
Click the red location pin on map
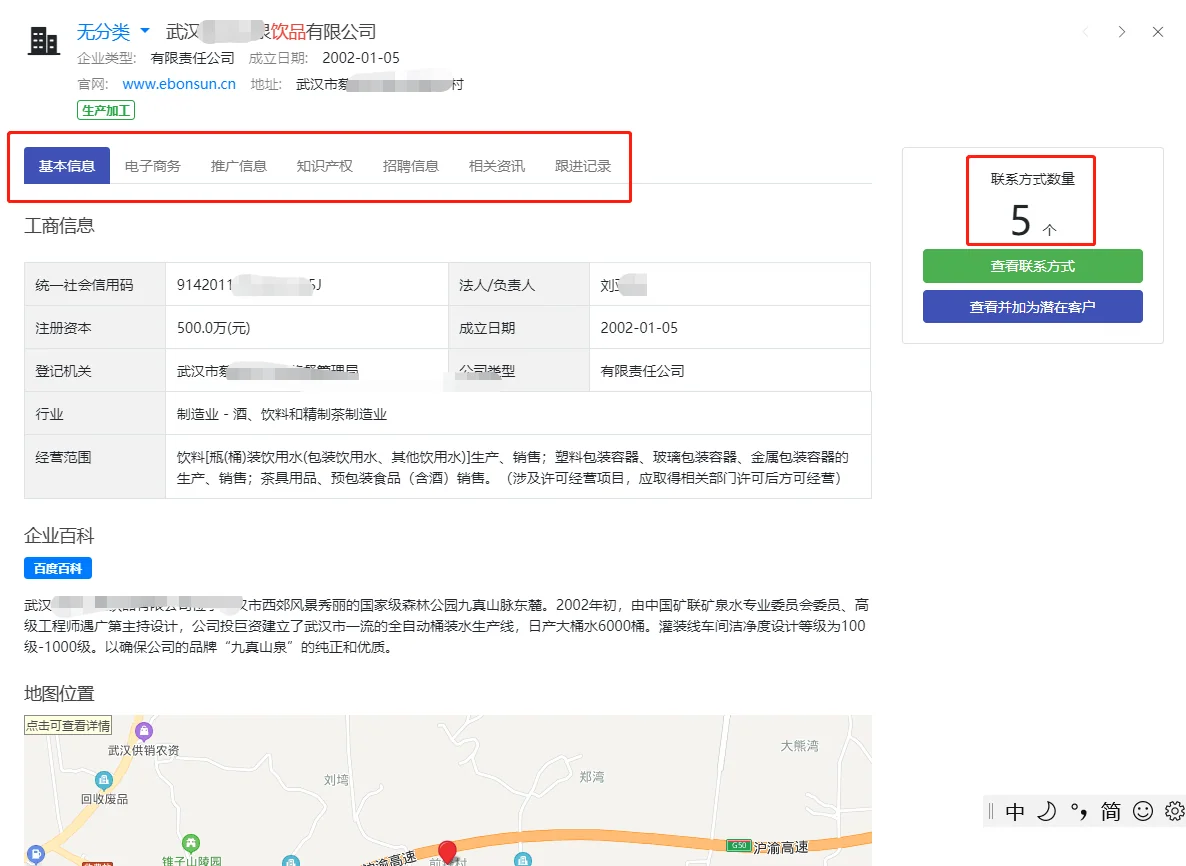click(448, 852)
